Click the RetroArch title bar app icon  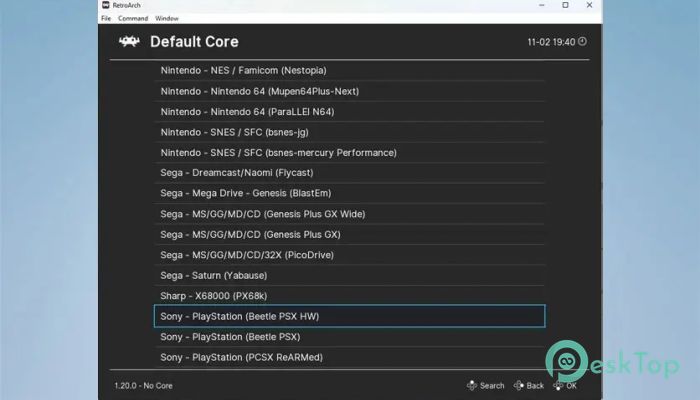coord(106,5)
